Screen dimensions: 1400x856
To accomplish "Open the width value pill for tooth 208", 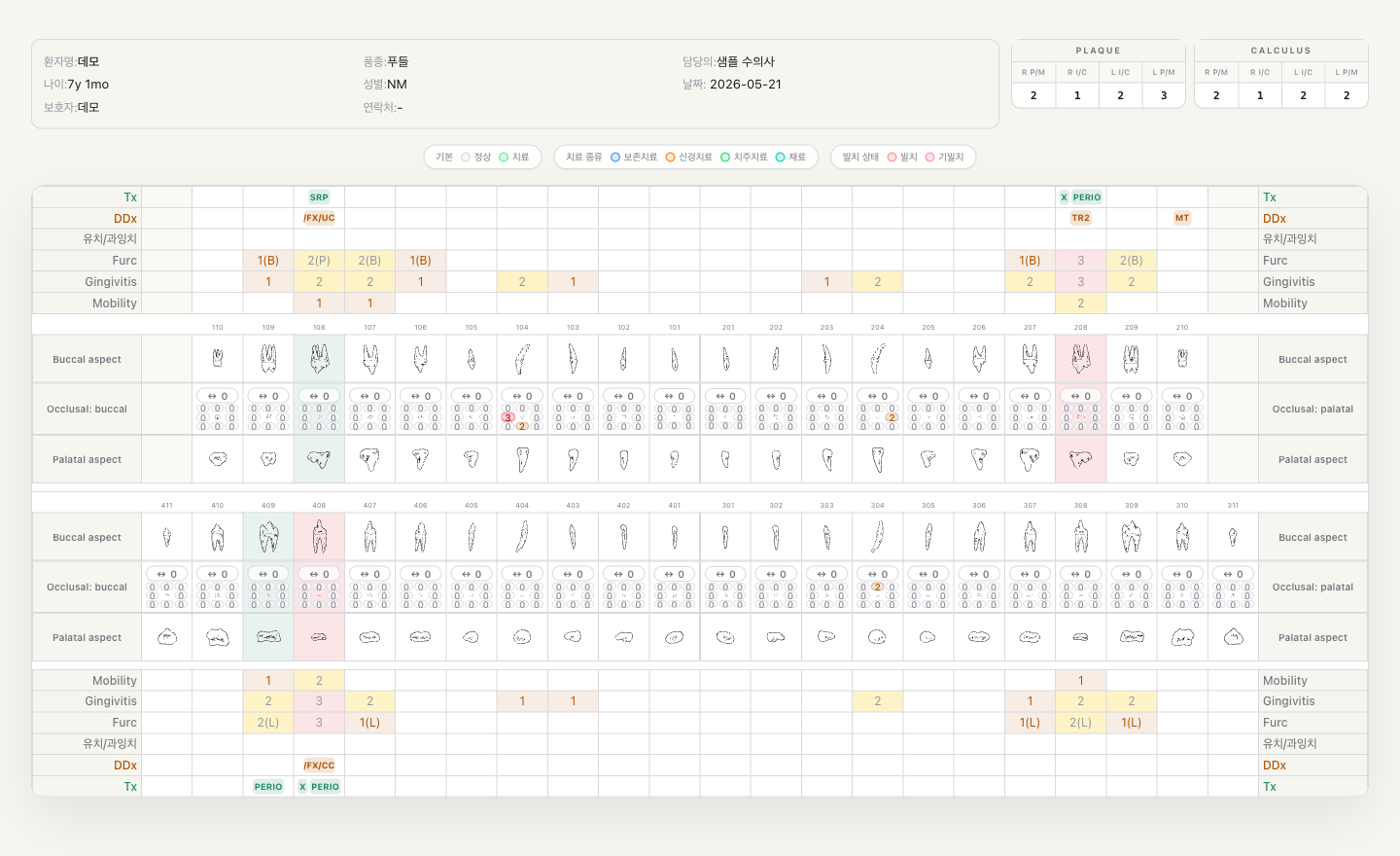I will 1080,396.
